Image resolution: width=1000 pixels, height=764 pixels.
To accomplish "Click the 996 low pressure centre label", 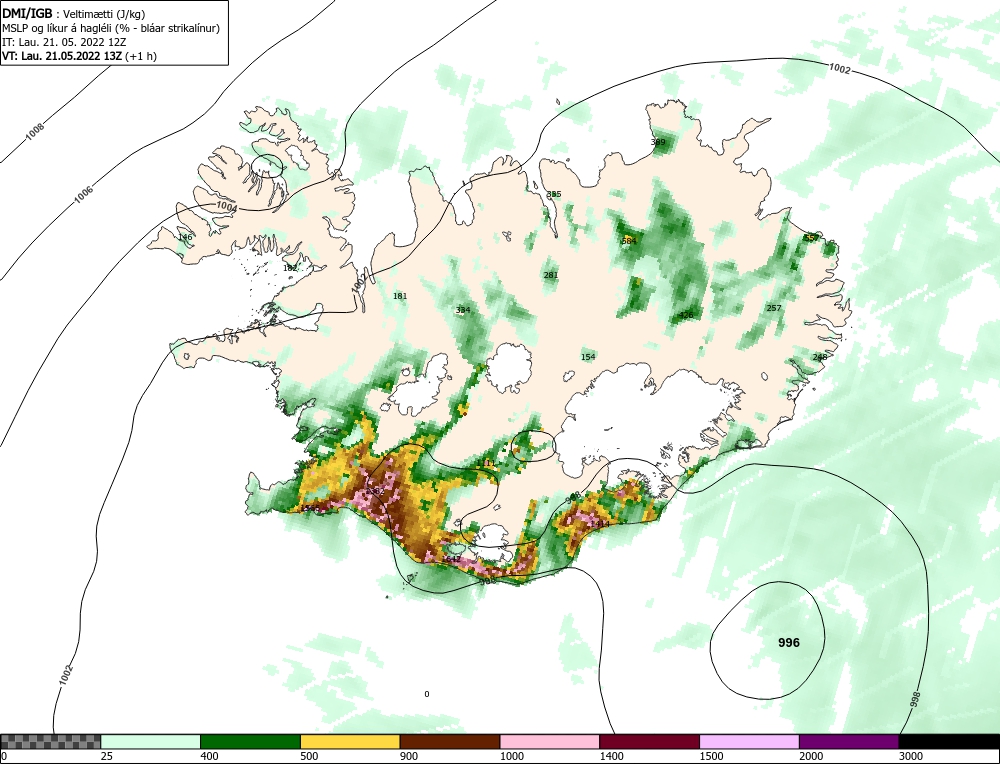I will point(789,643).
